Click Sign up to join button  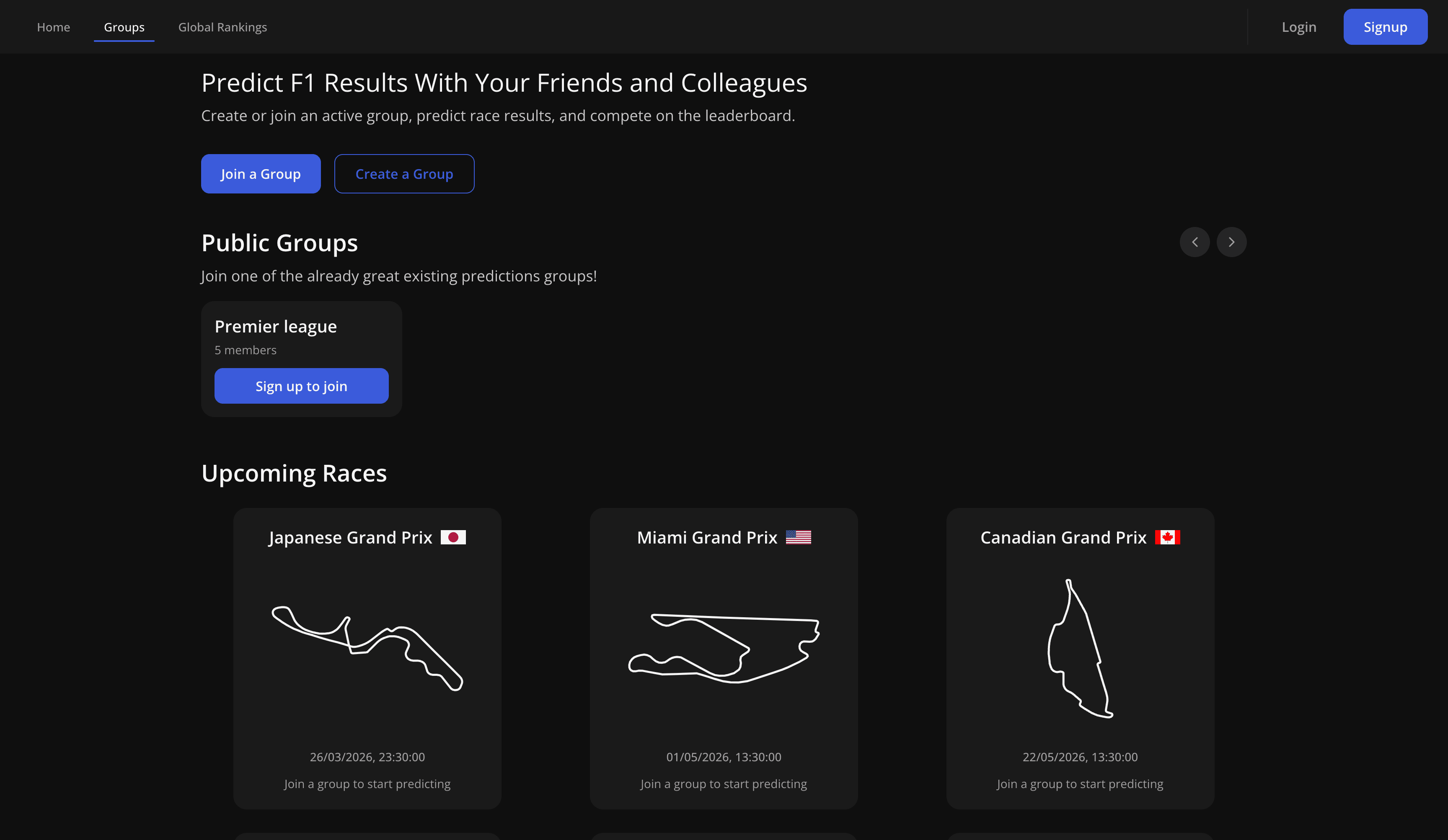pyautogui.click(x=301, y=387)
